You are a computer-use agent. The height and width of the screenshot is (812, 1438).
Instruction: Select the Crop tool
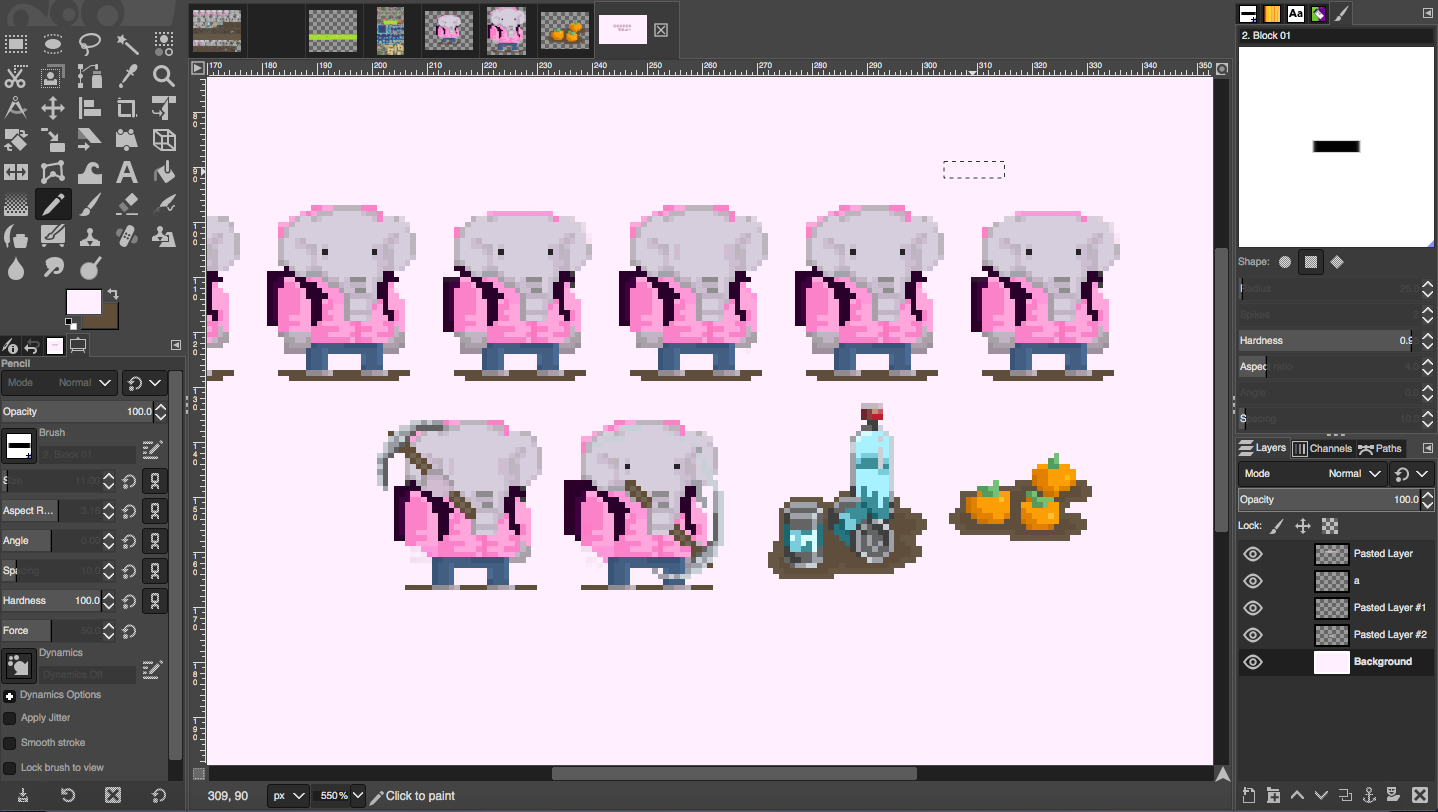coord(127,108)
